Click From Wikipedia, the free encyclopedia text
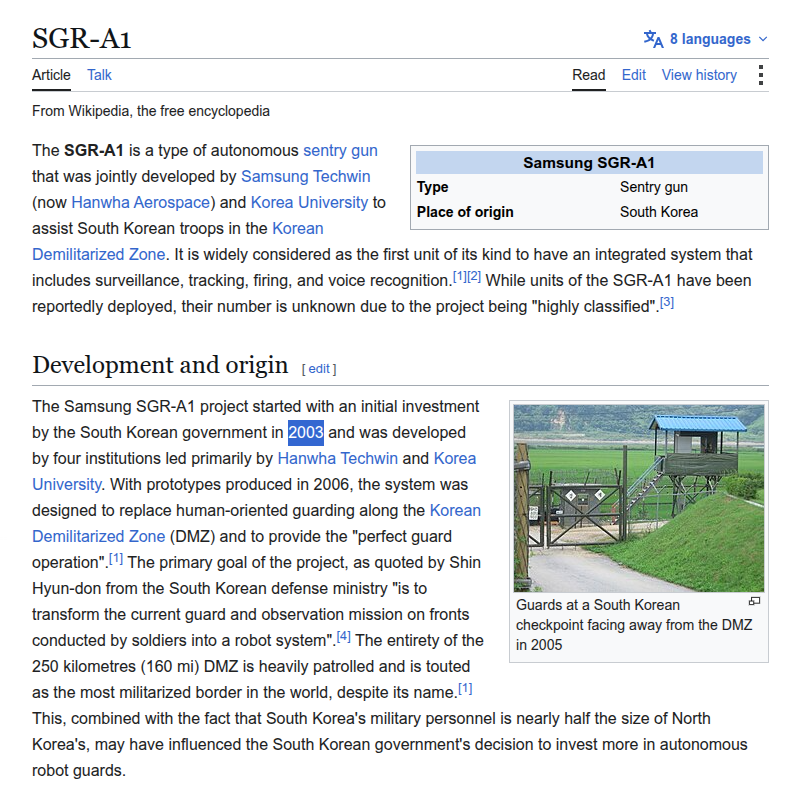 click(151, 111)
